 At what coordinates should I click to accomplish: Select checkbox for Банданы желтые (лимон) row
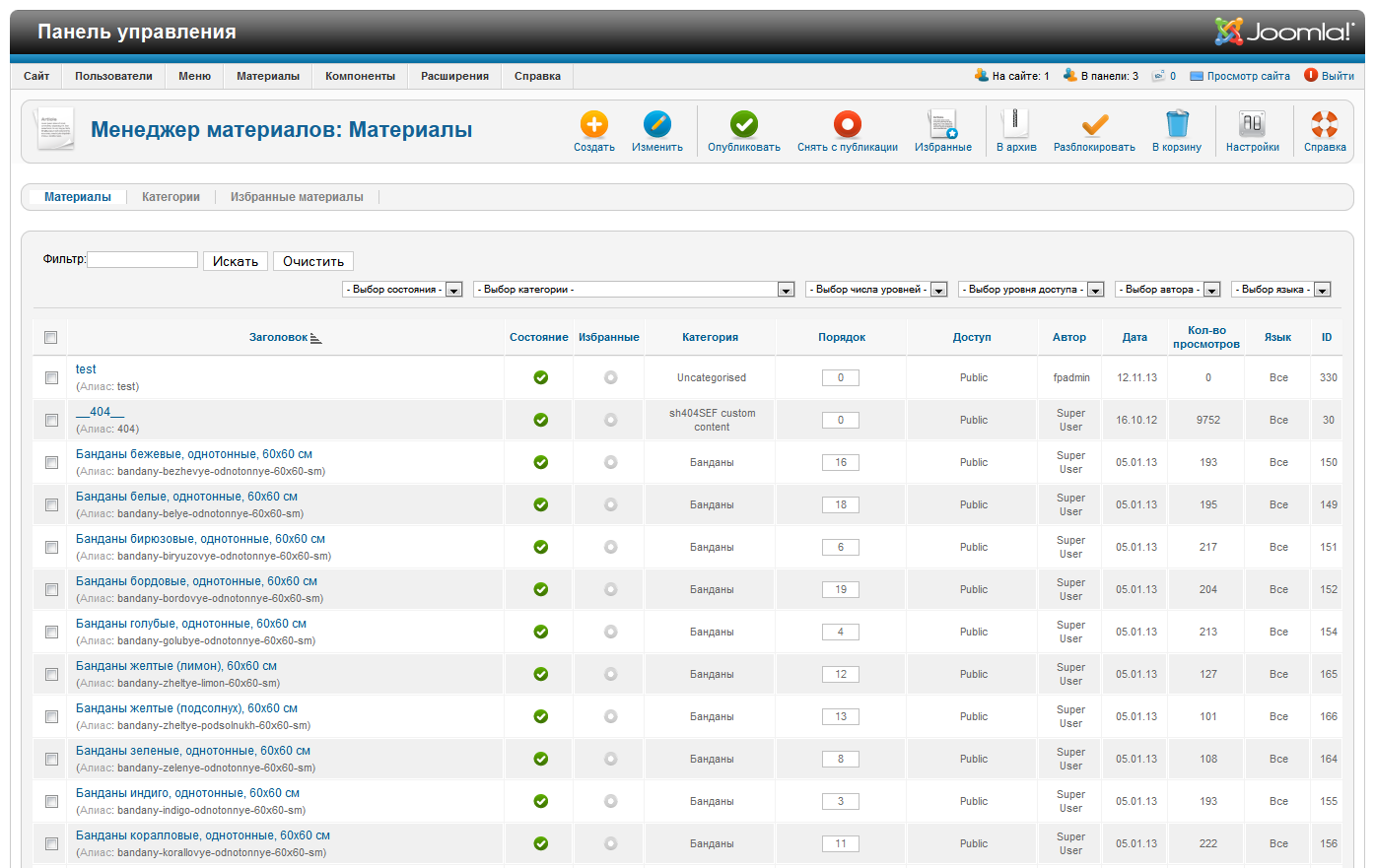51,674
